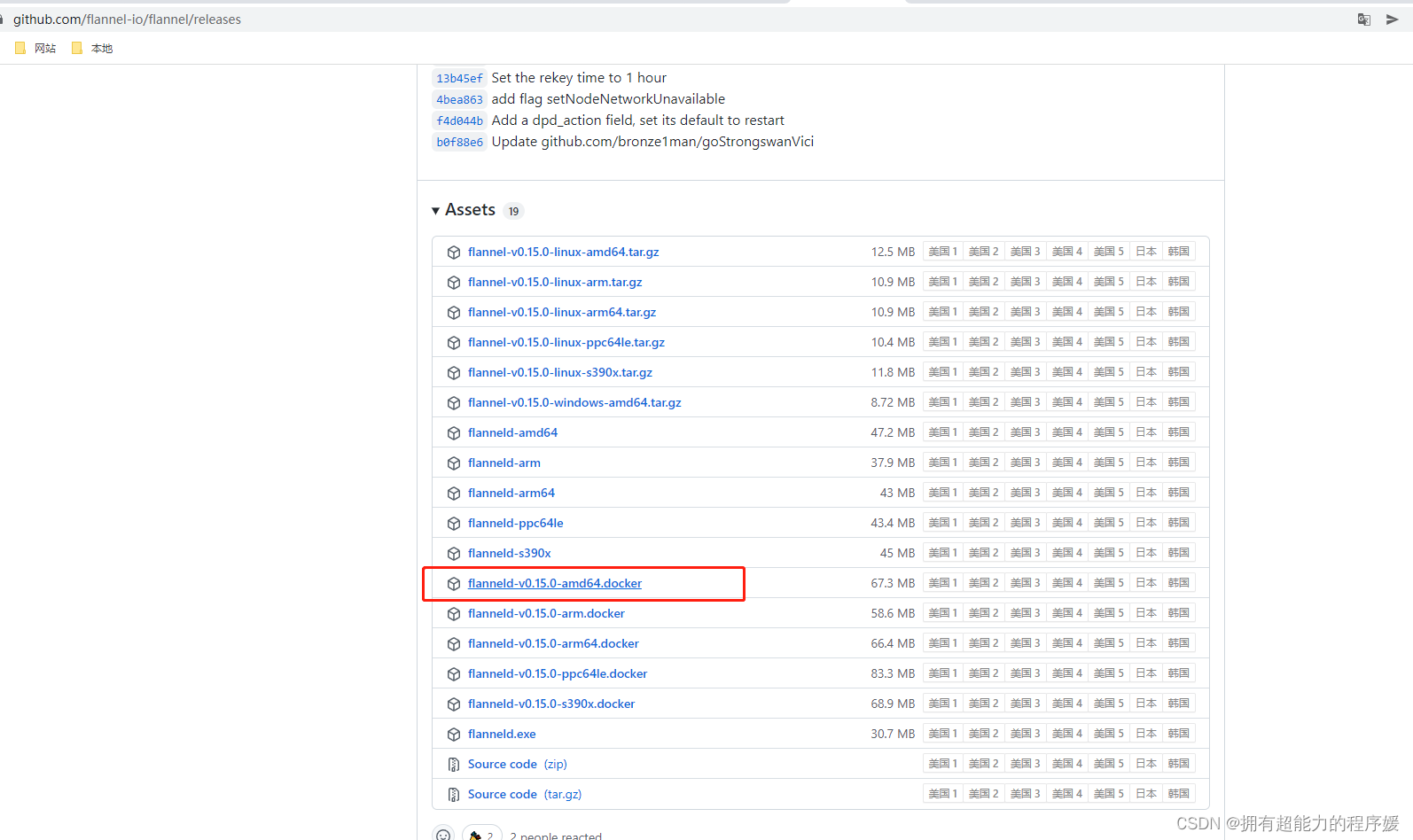The image size is (1413, 840).
Task: Click the package icon beside flanneld-v0.15.0-amd64.docker
Action: tap(454, 584)
